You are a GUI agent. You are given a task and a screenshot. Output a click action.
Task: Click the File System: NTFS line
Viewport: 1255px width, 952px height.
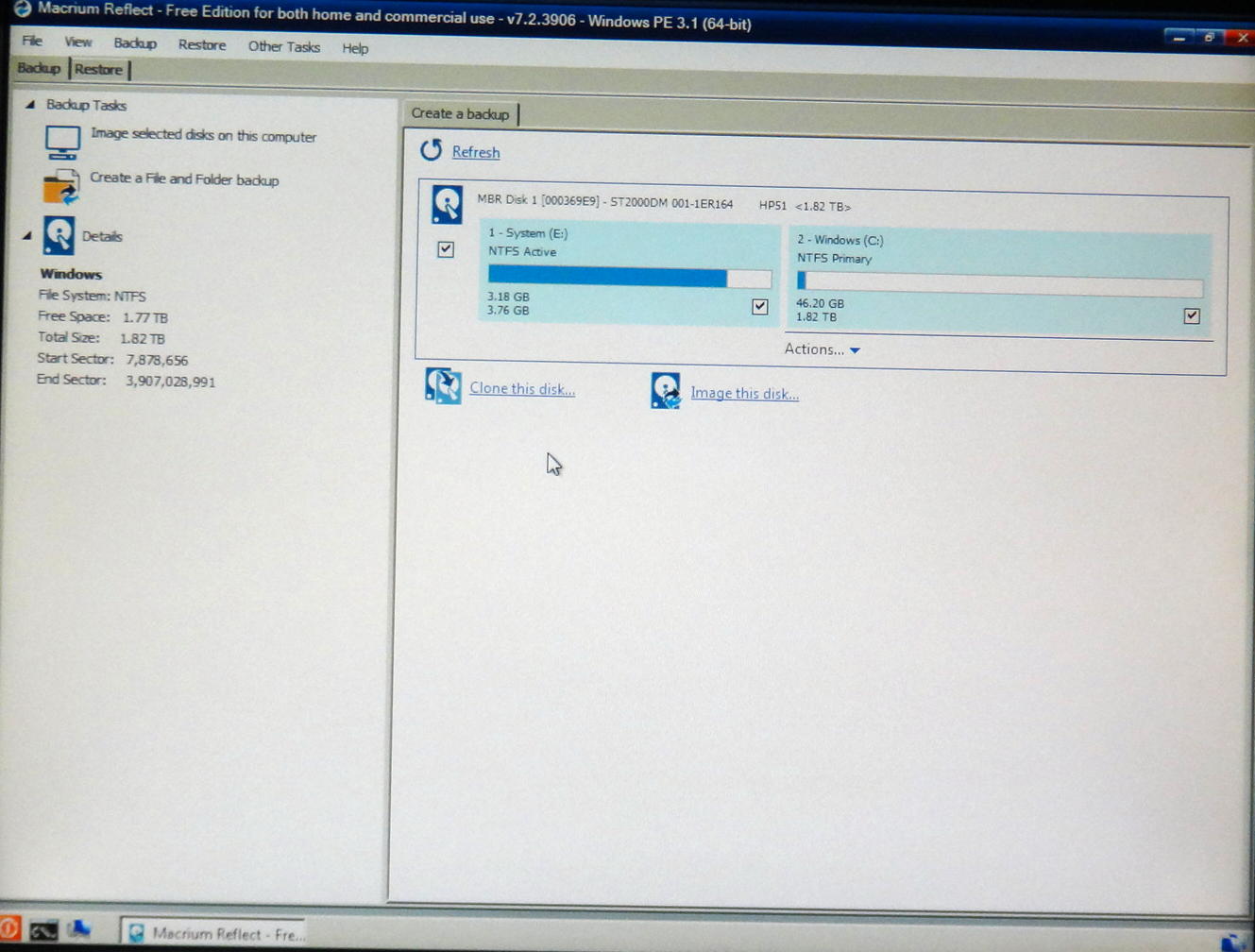[92, 296]
